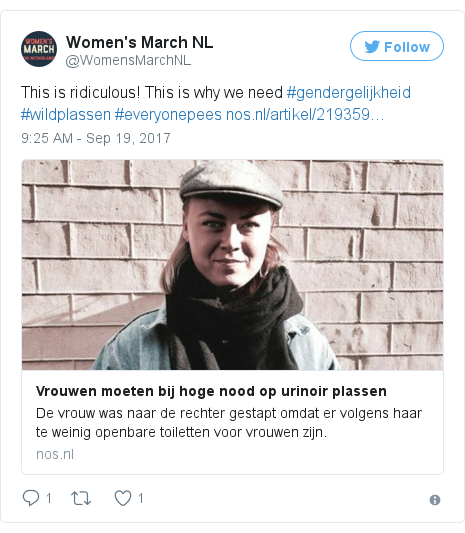
Task: Click the Women's March NL profile avatar
Action: pyautogui.click(x=39, y=49)
